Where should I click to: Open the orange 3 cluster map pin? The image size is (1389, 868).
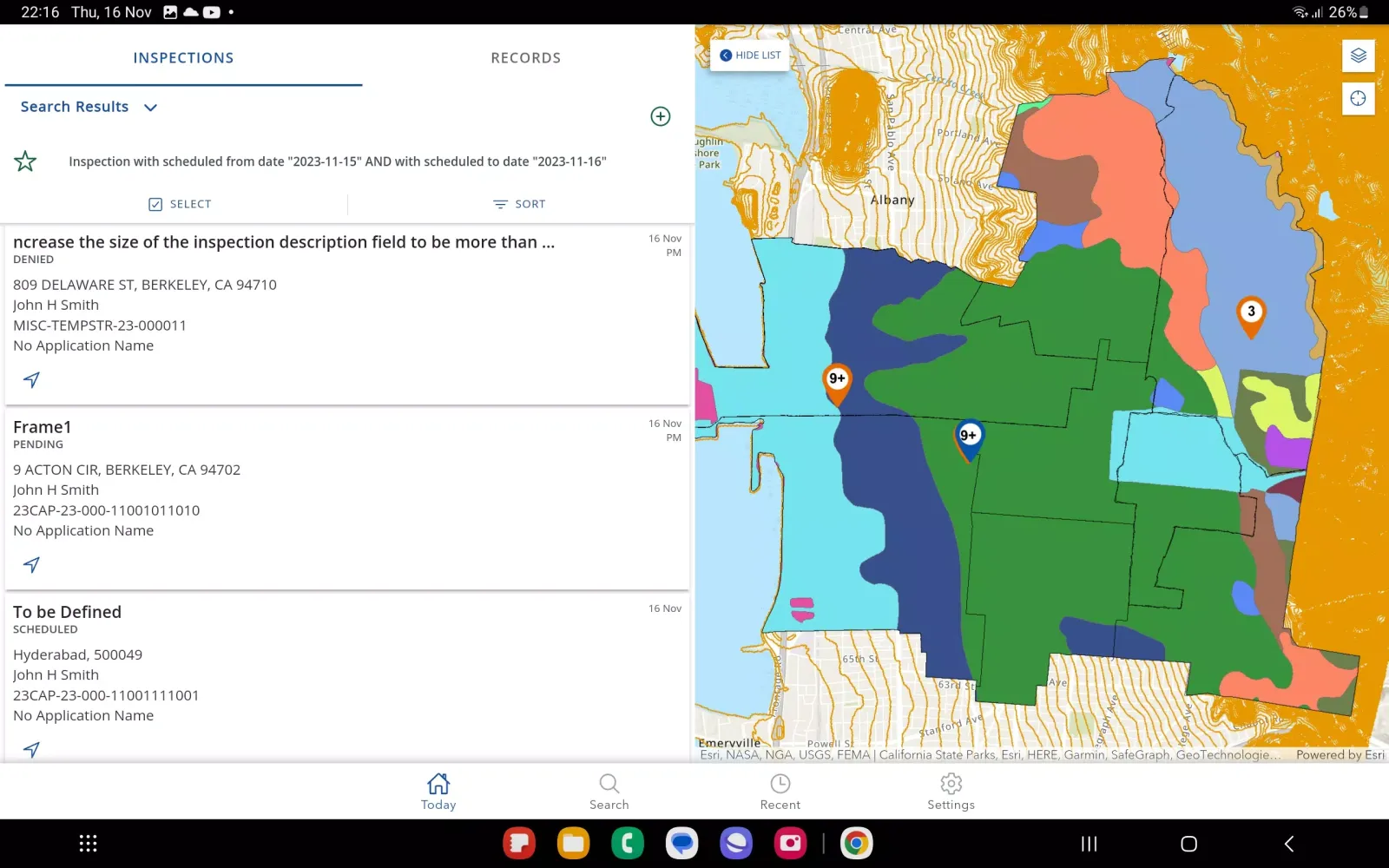[x=1250, y=314]
